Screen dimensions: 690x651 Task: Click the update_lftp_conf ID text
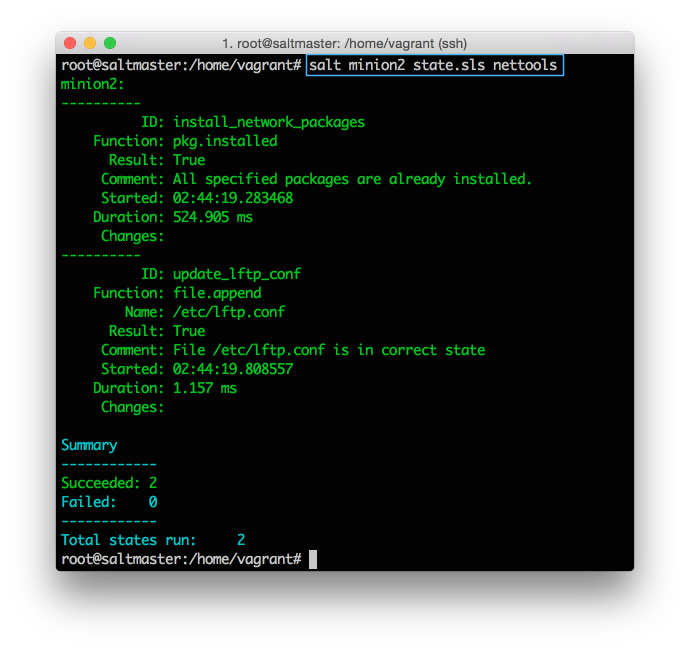tap(236, 274)
